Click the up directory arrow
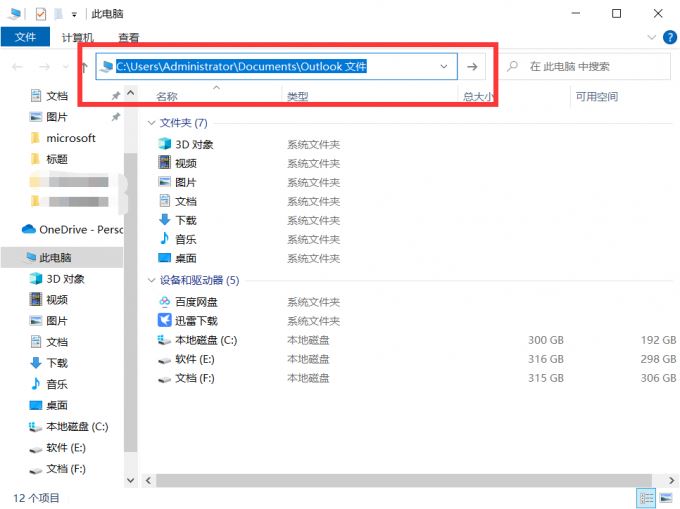The image size is (680, 509). tap(84, 67)
